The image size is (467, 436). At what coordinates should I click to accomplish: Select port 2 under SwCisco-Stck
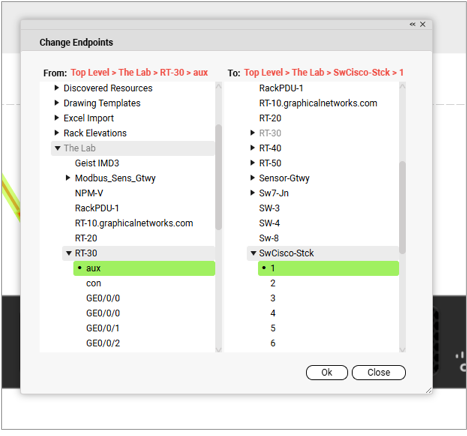(273, 283)
